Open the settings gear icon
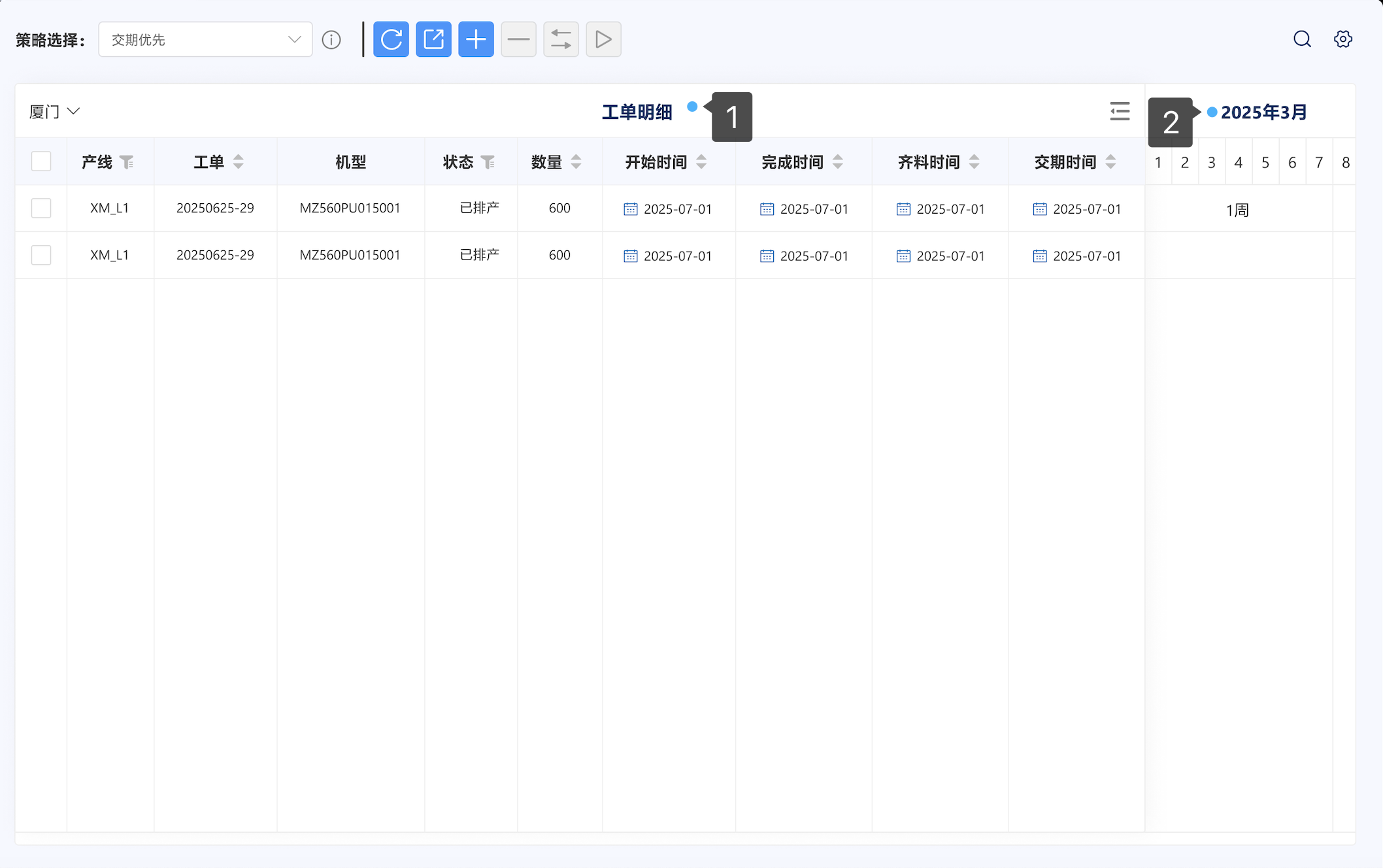The width and height of the screenshot is (1383, 868). click(x=1342, y=39)
